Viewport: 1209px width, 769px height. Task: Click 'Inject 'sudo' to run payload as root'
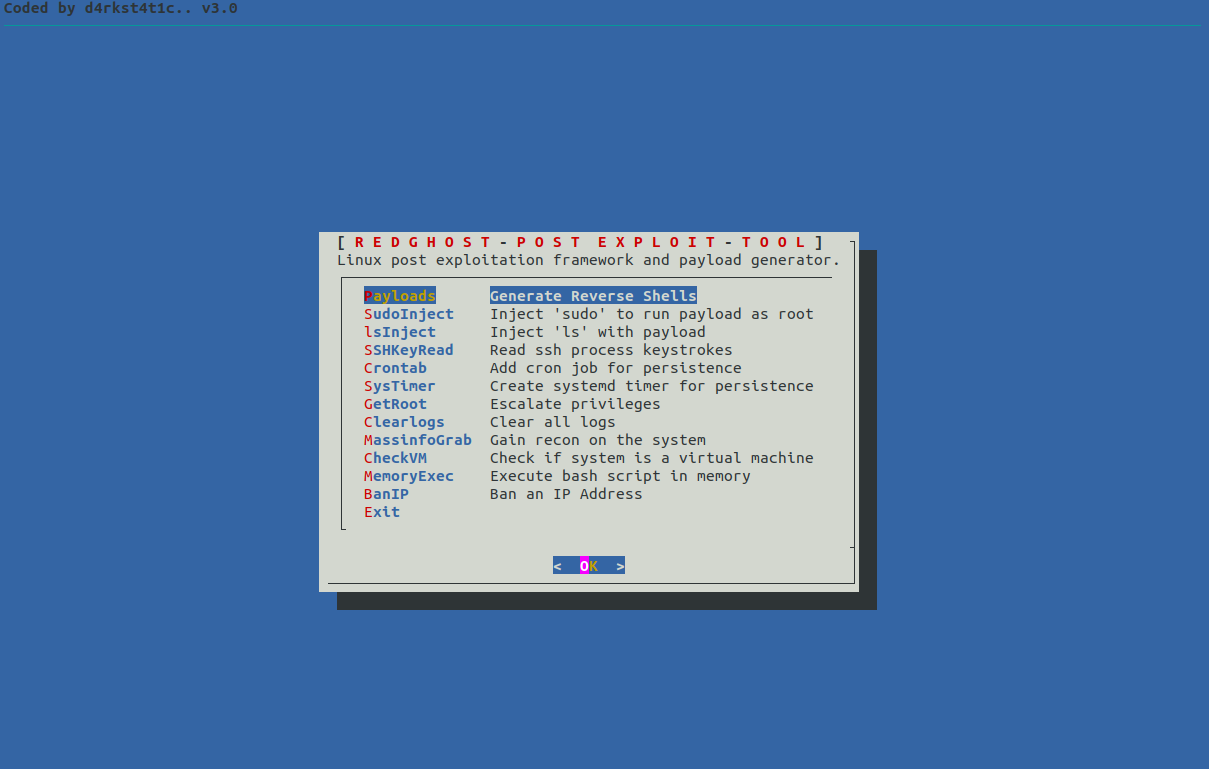pyautogui.click(x=652, y=314)
